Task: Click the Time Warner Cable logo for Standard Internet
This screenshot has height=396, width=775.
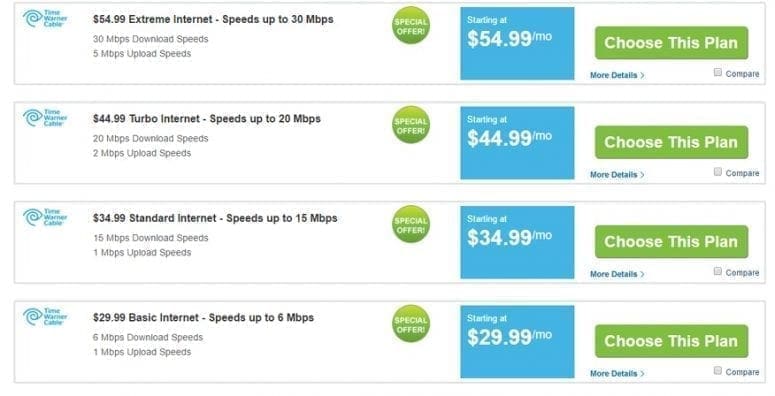Action: pyautogui.click(x=45, y=217)
